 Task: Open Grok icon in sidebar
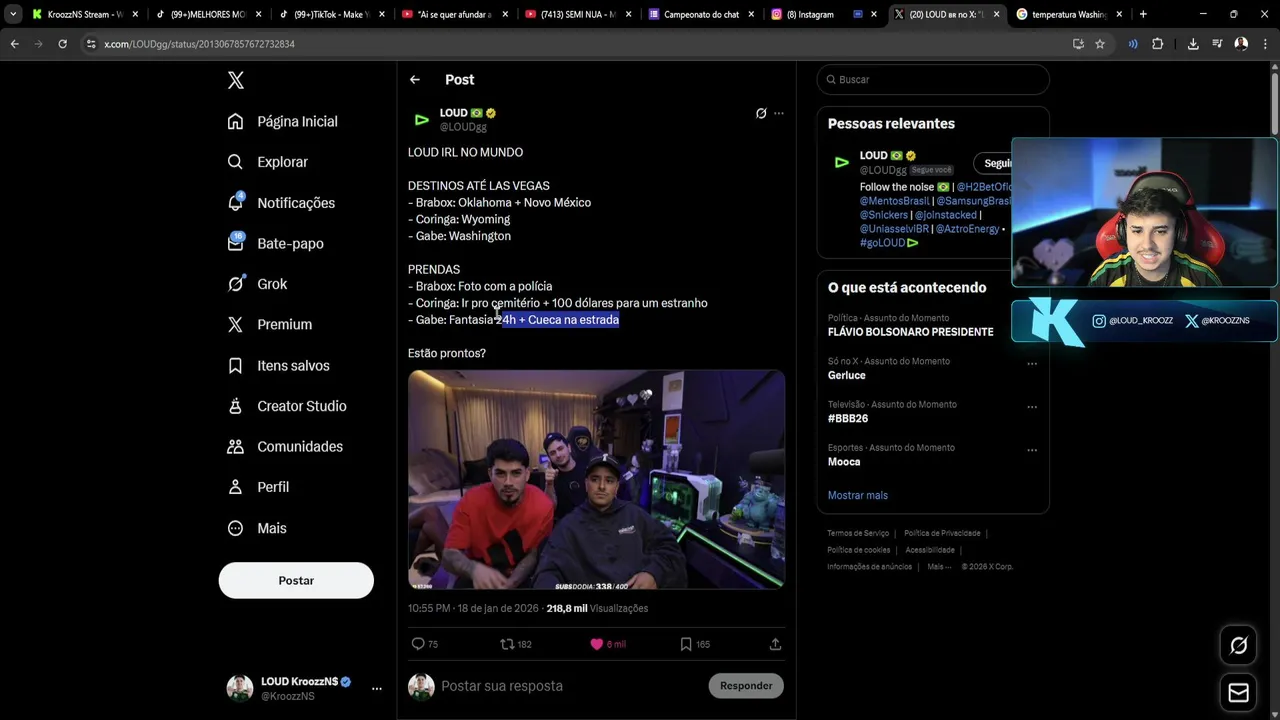(235, 284)
